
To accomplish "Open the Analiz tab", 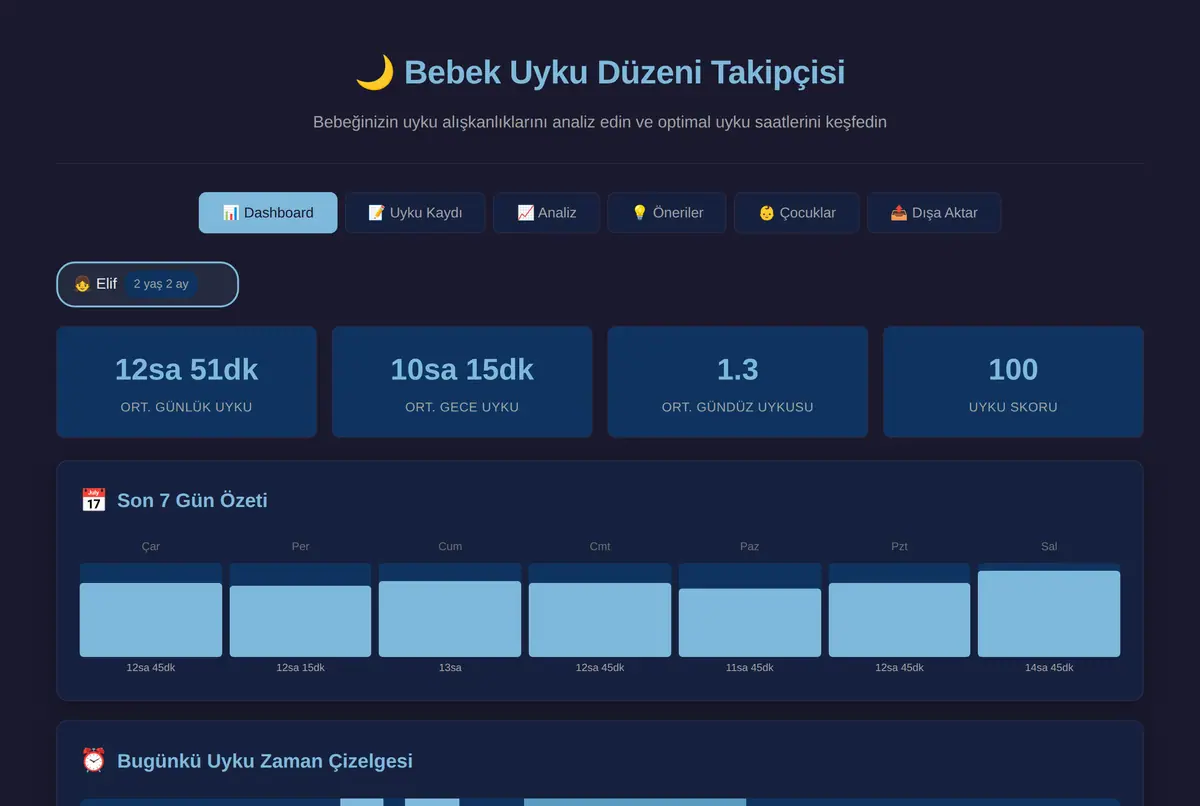I will point(546,212).
